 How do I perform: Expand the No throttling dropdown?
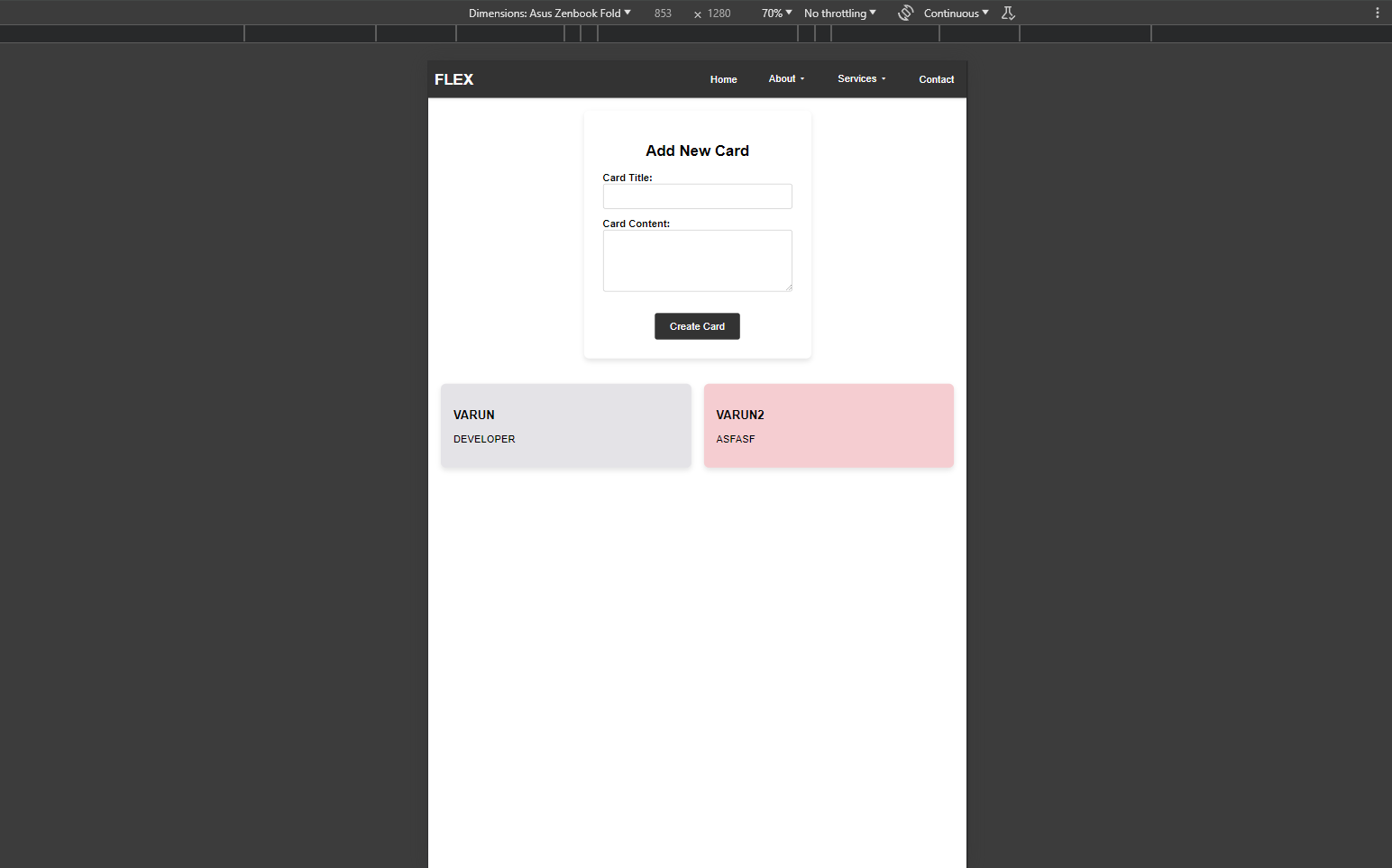pyautogui.click(x=839, y=13)
